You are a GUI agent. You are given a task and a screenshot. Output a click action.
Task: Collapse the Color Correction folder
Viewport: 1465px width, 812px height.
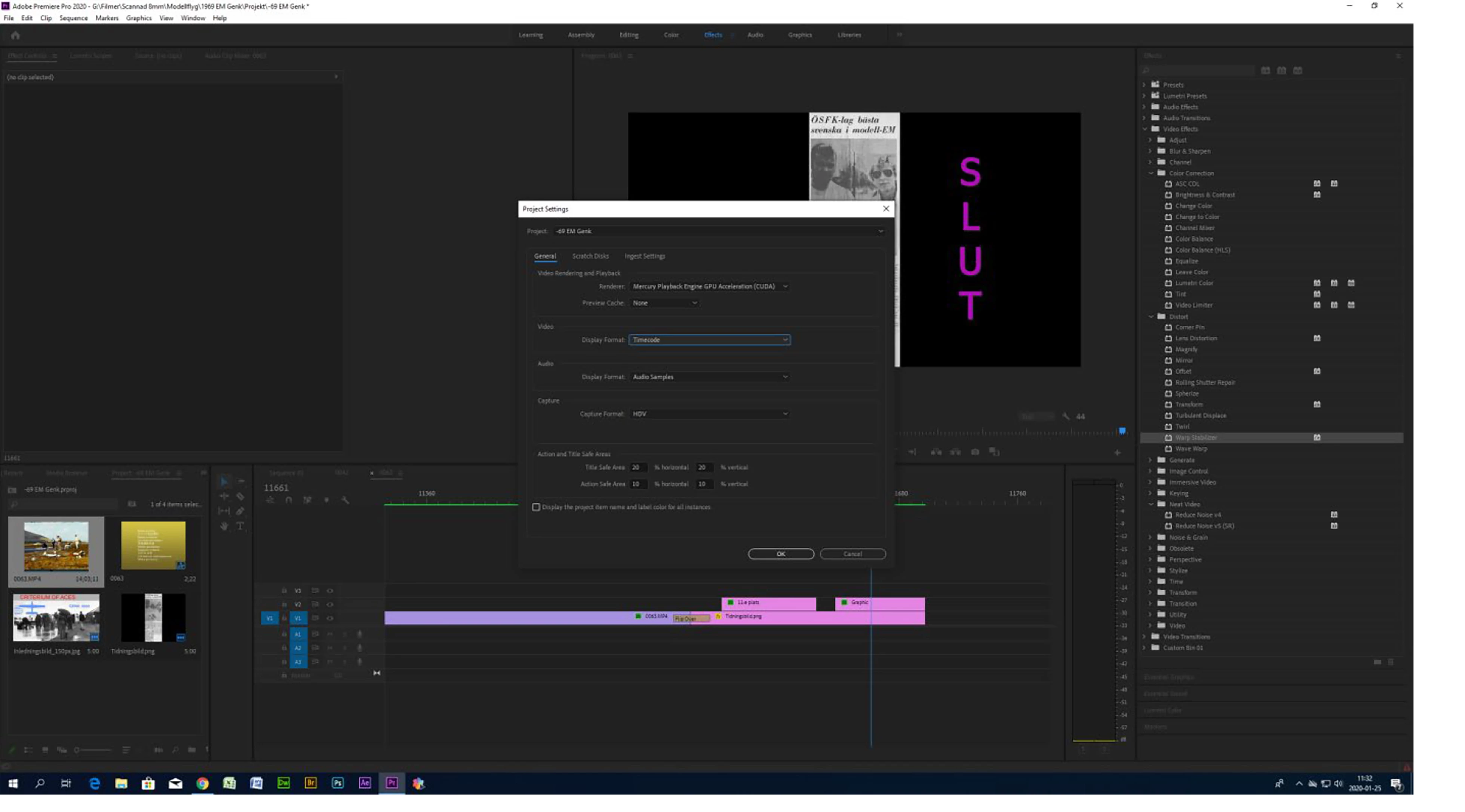click(x=1151, y=173)
